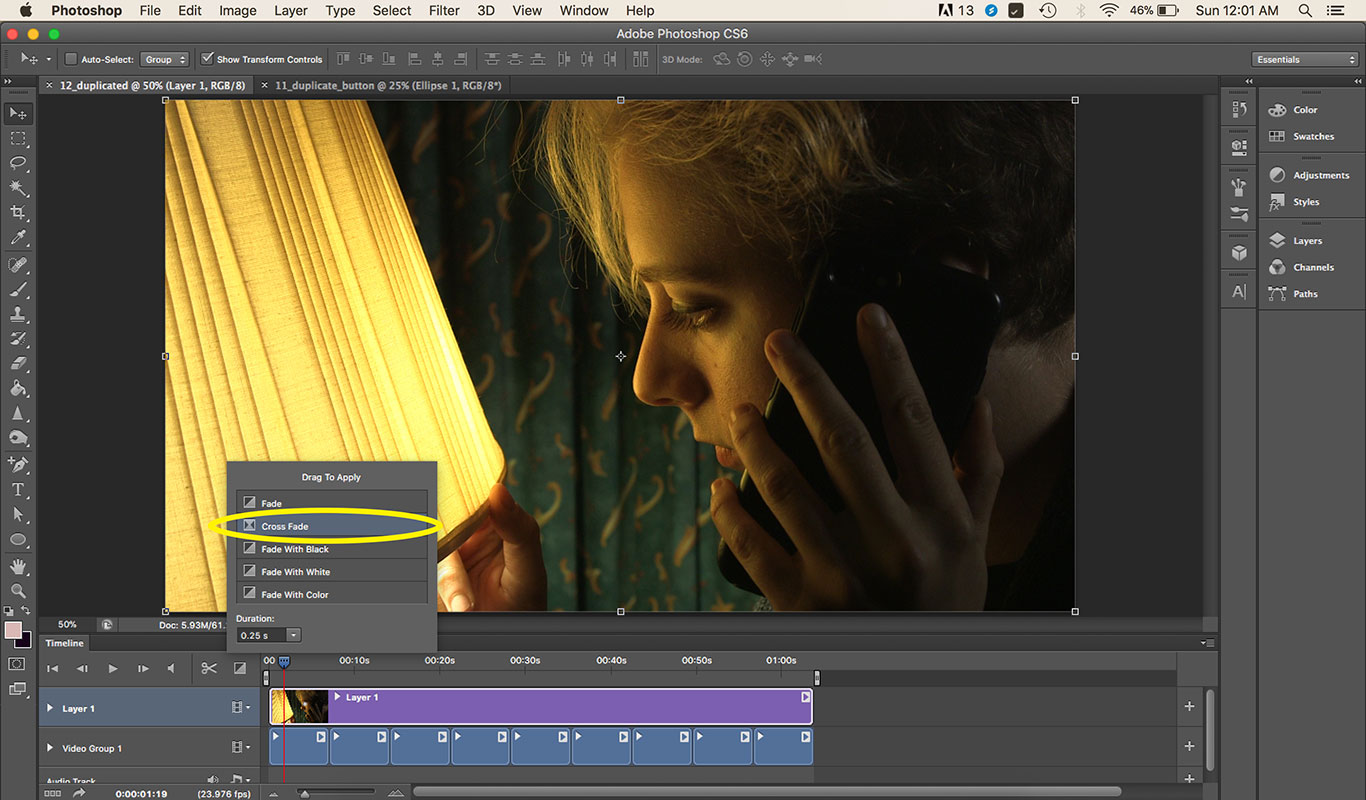Click the 50% zoom level field
The image size is (1366, 800).
[67, 625]
